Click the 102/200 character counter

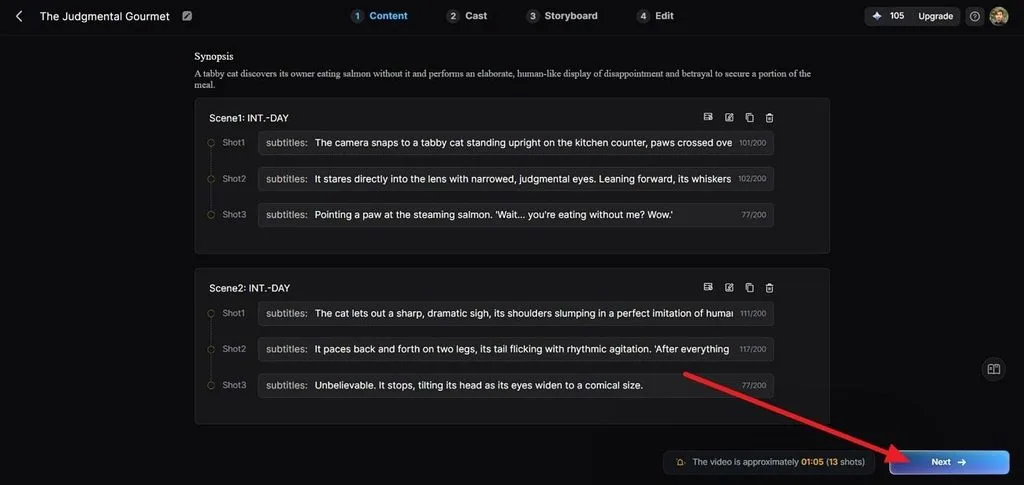tap(752, 179)
